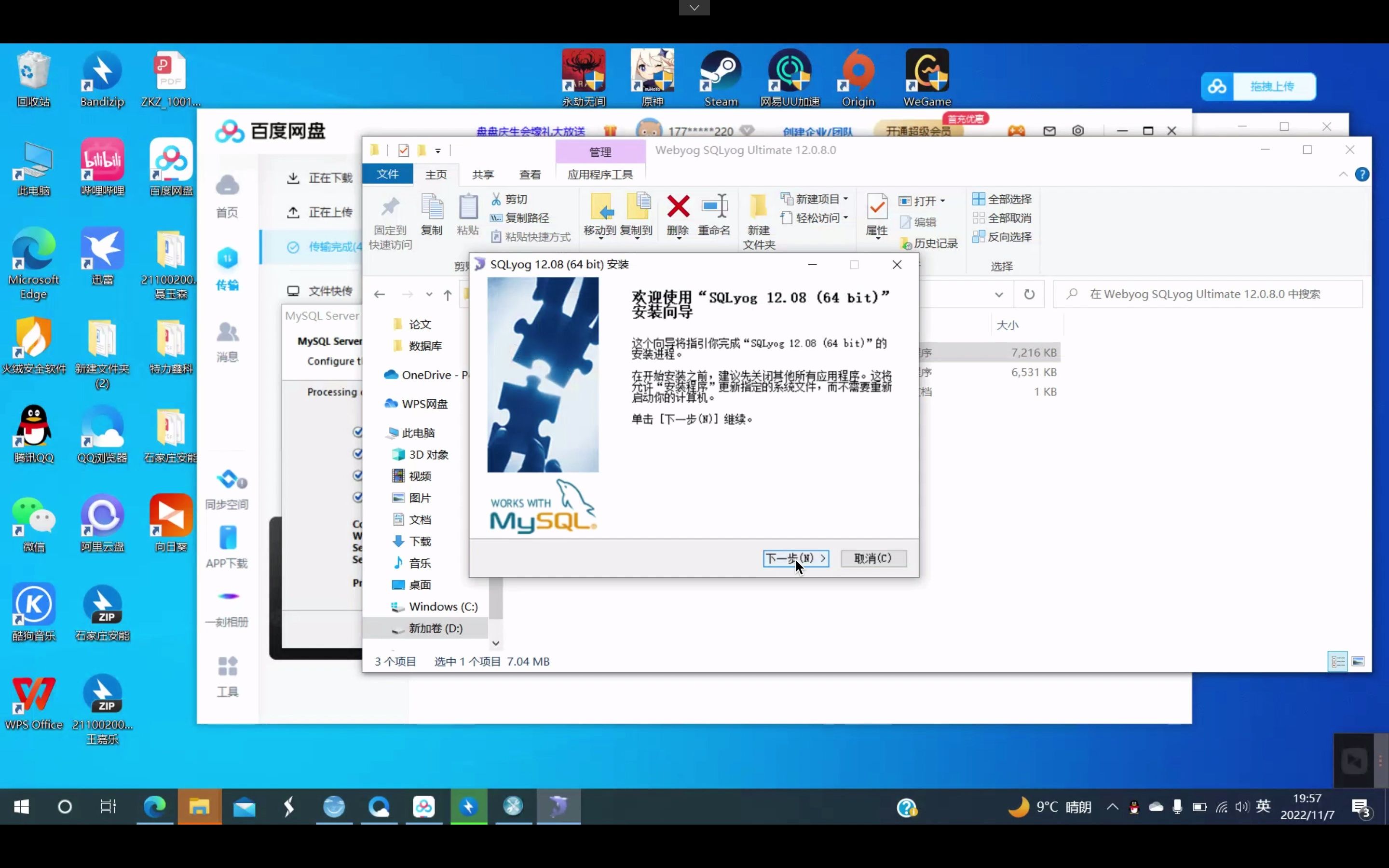
Task: Open WeGame desktop shortcut
Action: pos(927,78)
